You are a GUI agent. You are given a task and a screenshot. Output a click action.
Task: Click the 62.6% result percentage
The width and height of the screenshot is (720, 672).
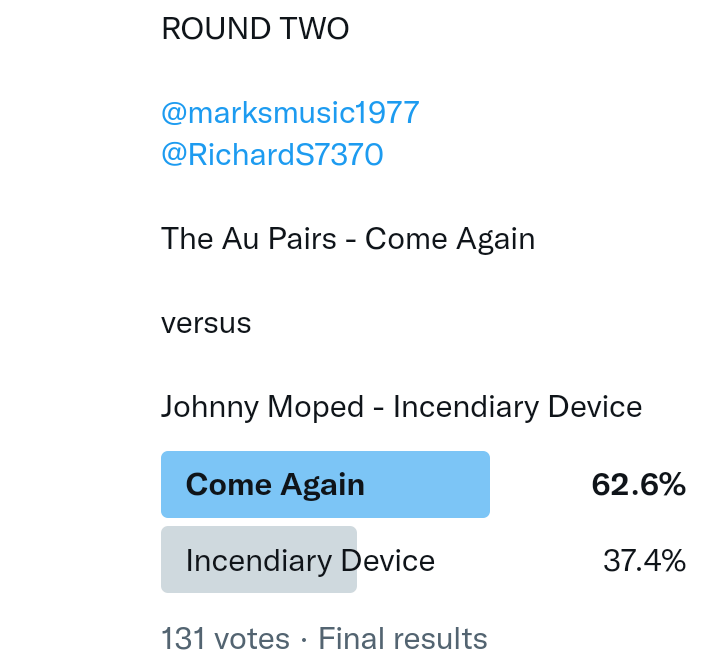[x=638, y=485]
